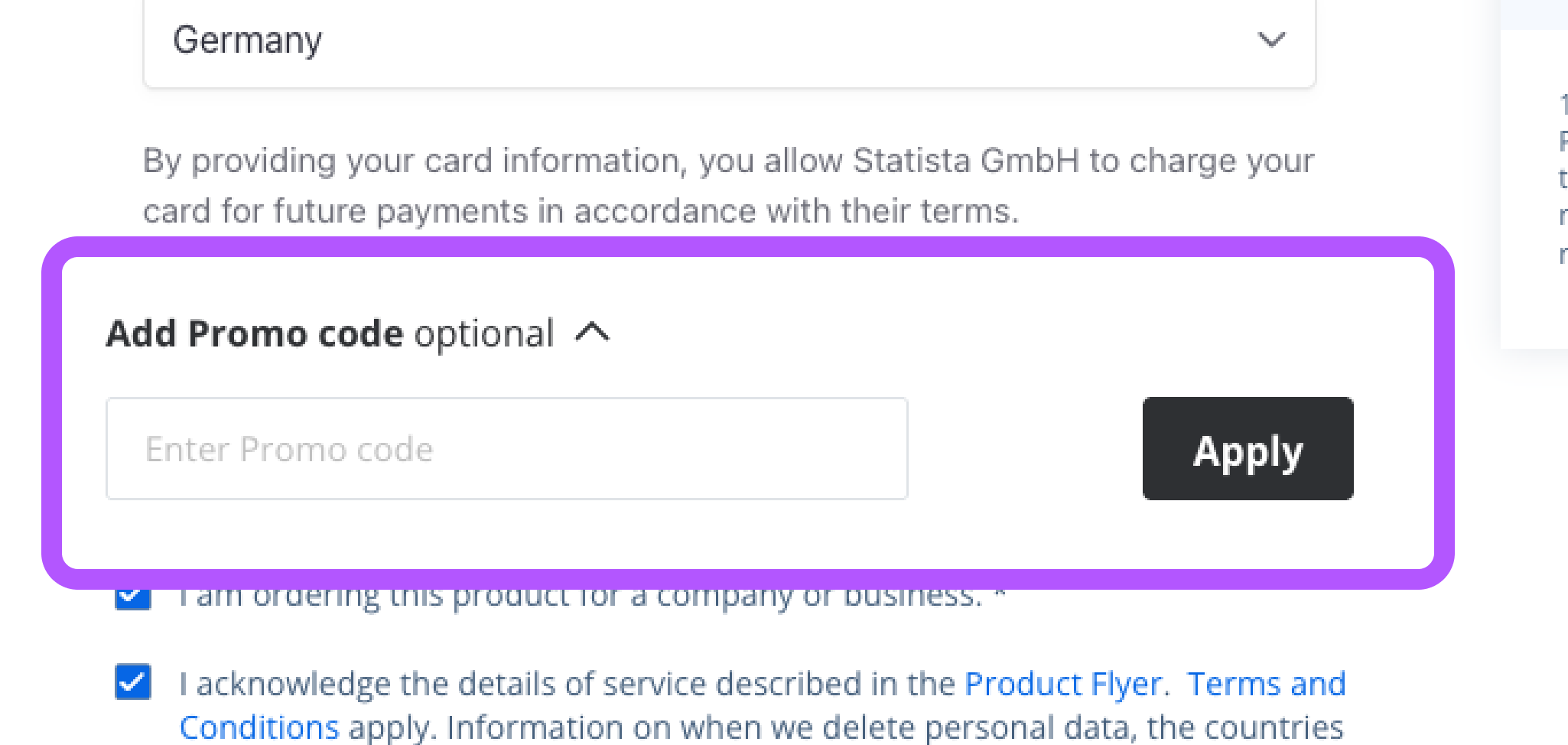Click the chevron arrow in country selector

(1271, 40)
